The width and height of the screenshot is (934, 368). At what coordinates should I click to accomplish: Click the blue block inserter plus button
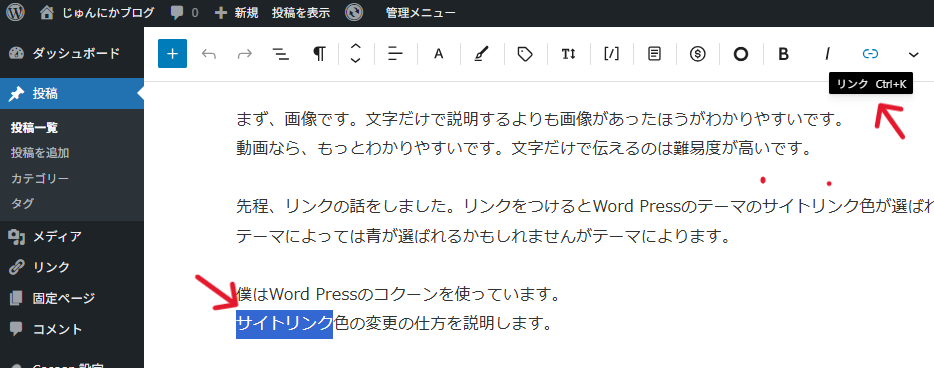click(173, 54)
